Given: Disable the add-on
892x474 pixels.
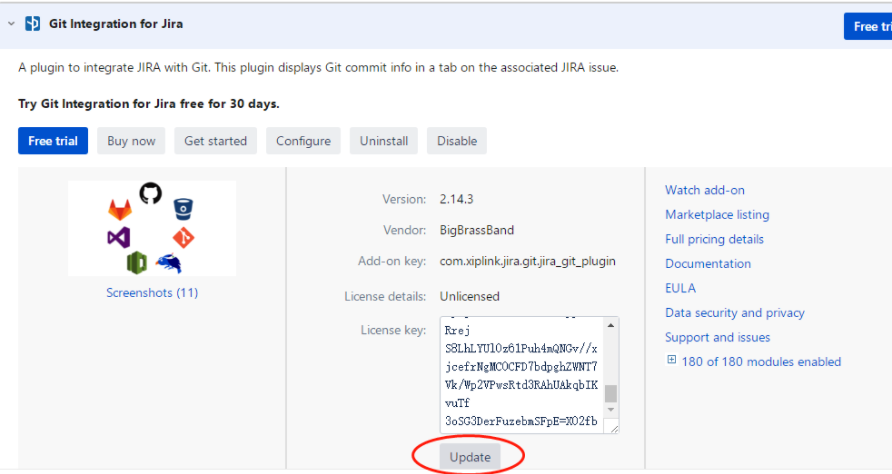Looking at the screenshot, I should pos(457,141).
